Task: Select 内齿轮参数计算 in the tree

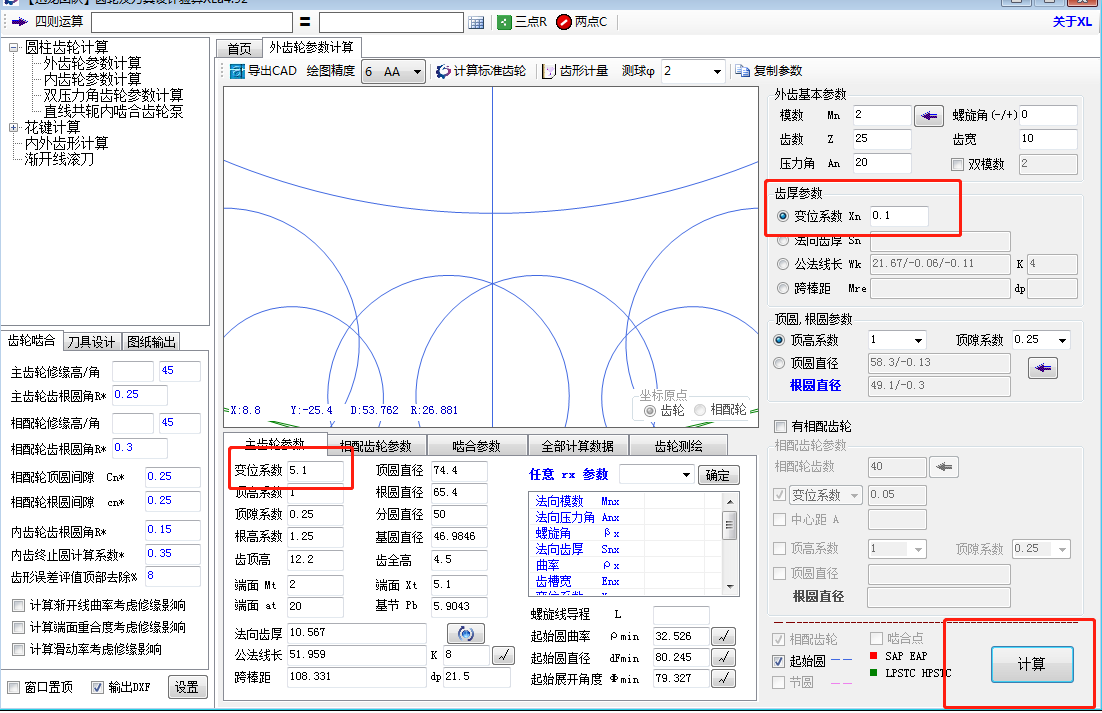Action: [92, 79]
